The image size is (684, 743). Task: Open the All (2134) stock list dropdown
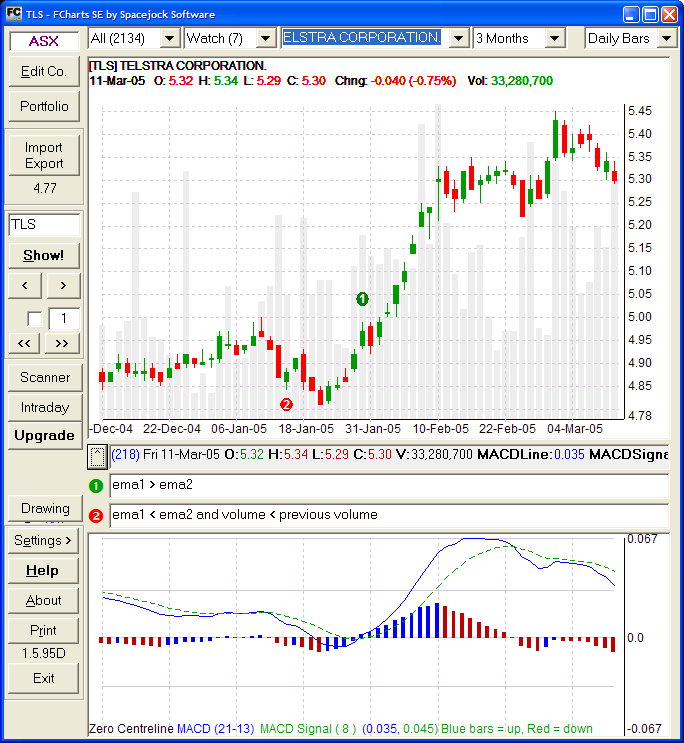pos(169,38)
